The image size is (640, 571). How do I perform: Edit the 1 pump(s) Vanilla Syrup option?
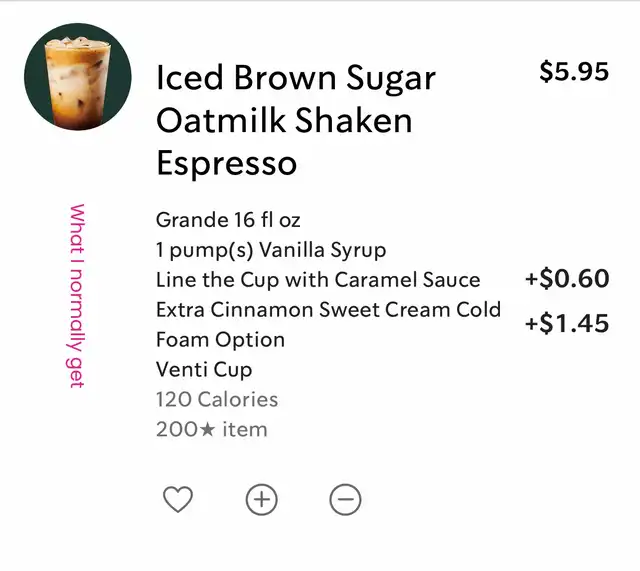coord(270,249)
